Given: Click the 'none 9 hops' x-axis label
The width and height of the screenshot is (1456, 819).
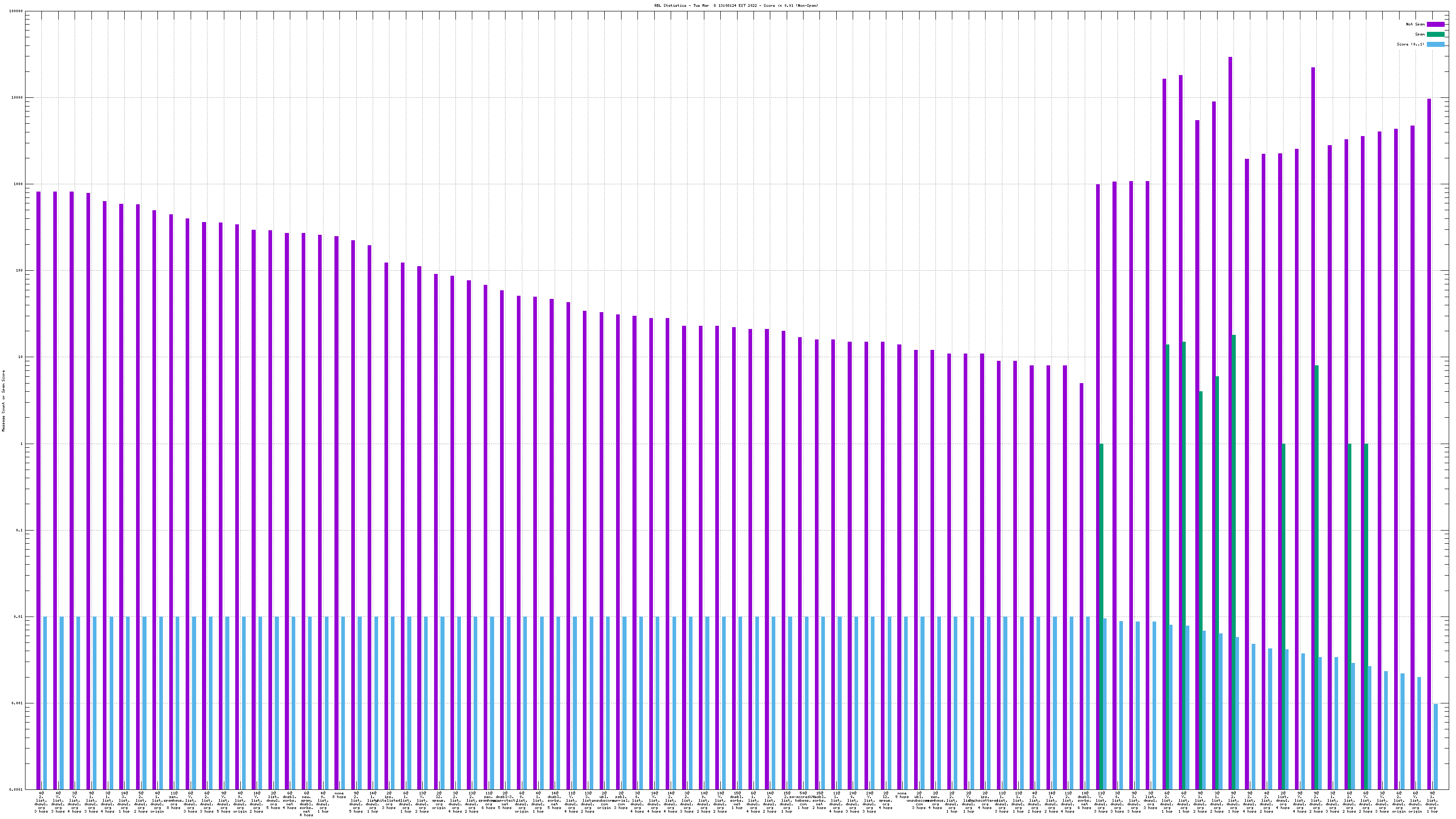Looking at the screenshot, I should [x=901, y=795].
